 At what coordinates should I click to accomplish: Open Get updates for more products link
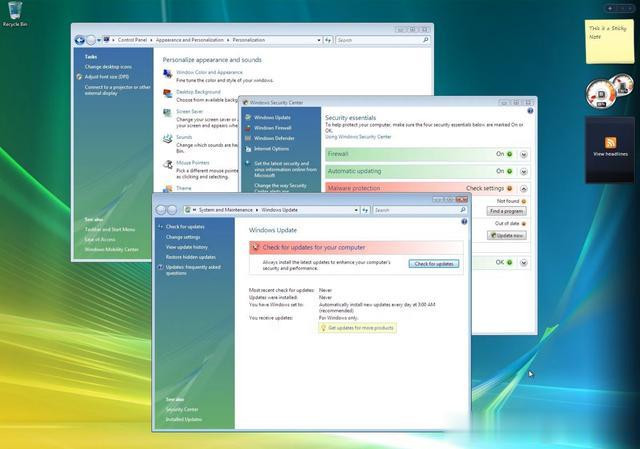point(361,328)
